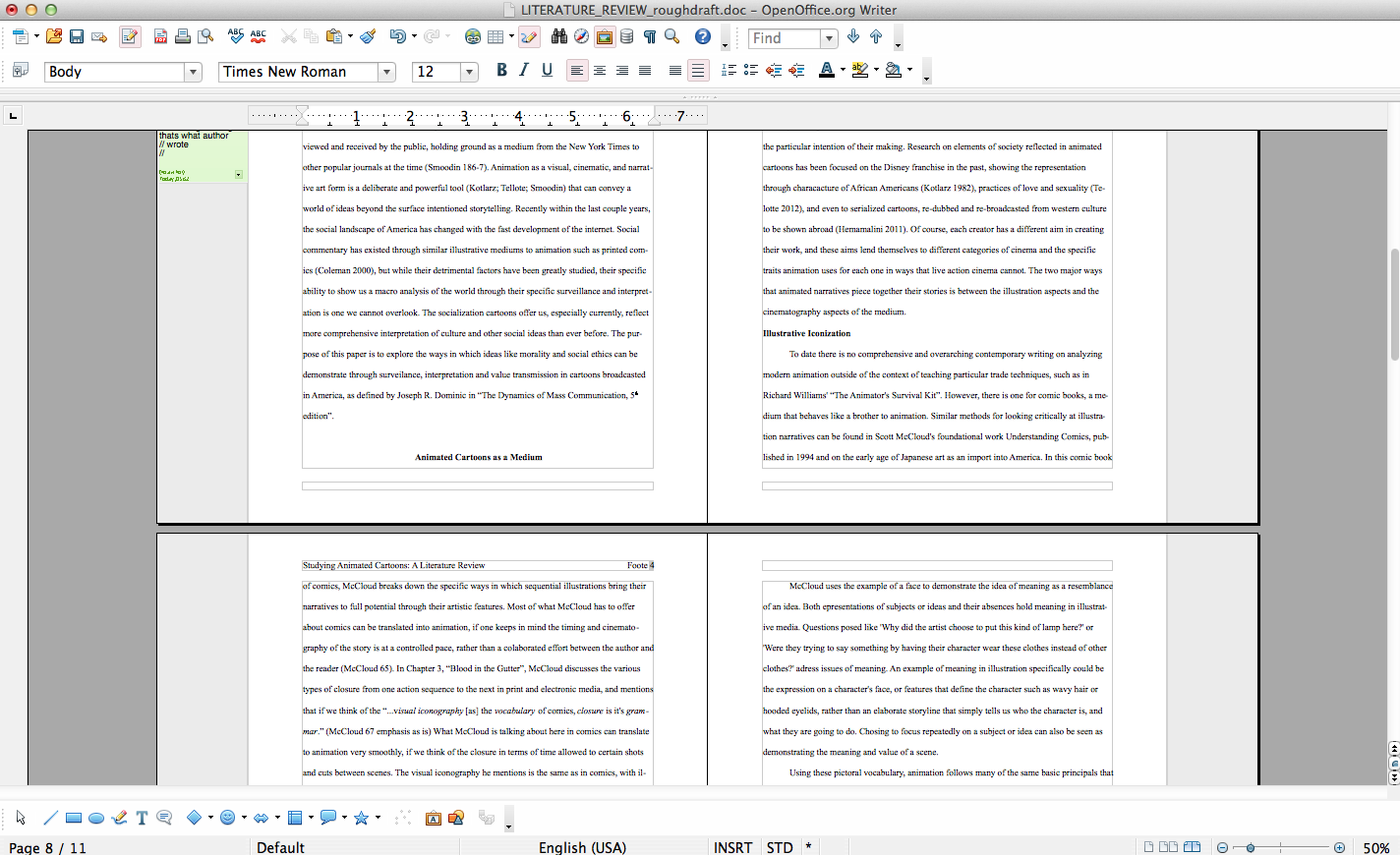Select book mode view layout icon
Image resolution: width=1400 pixels, height=855 pixels.
click(1192, 847)
